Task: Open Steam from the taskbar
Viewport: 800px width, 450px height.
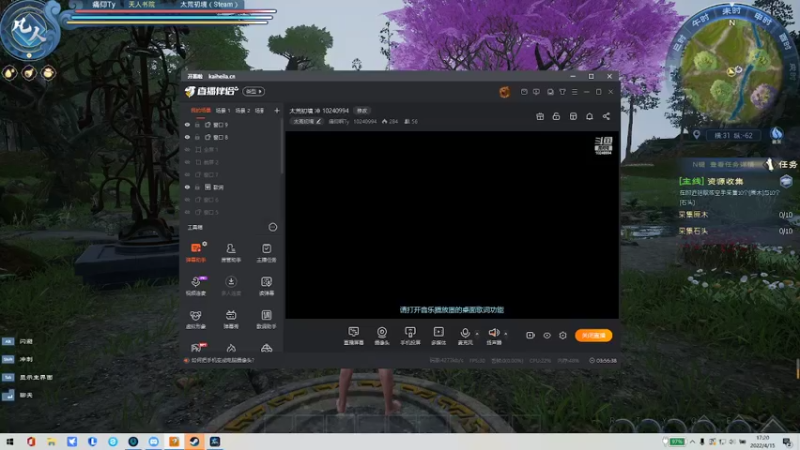Action: click(x=194, y=441)
